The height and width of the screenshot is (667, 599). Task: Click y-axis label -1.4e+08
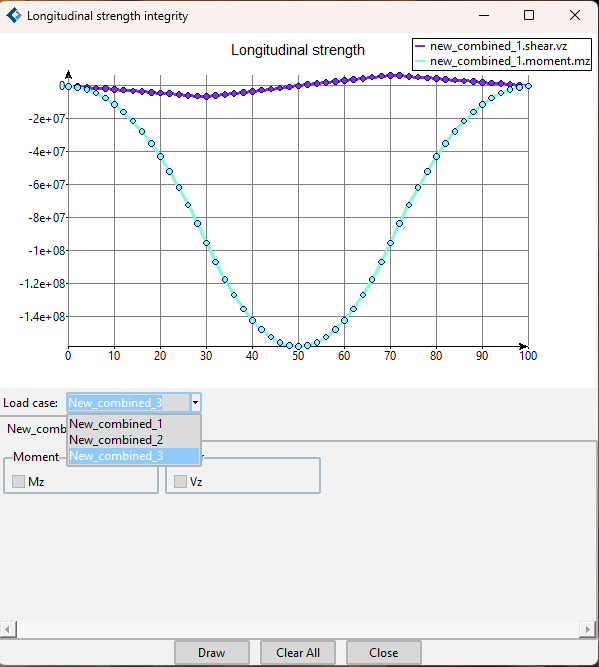tap(43, 316)
